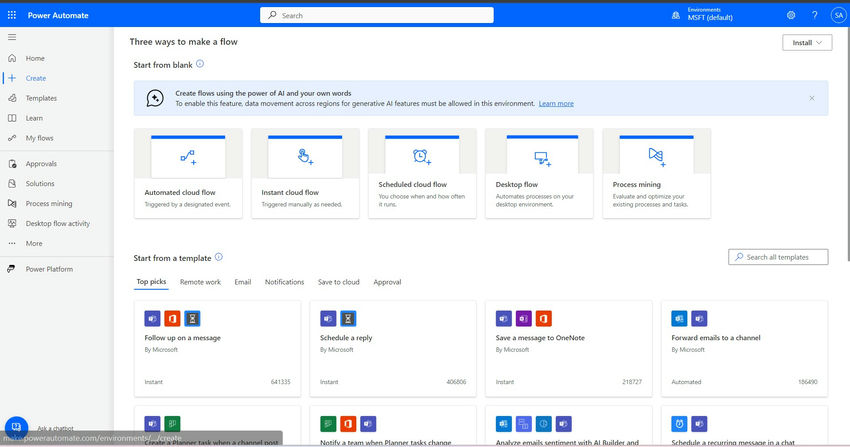Switch to the Save to cloud tab
850x447 pixels.
pyautogui.click(x=338, y=282)
